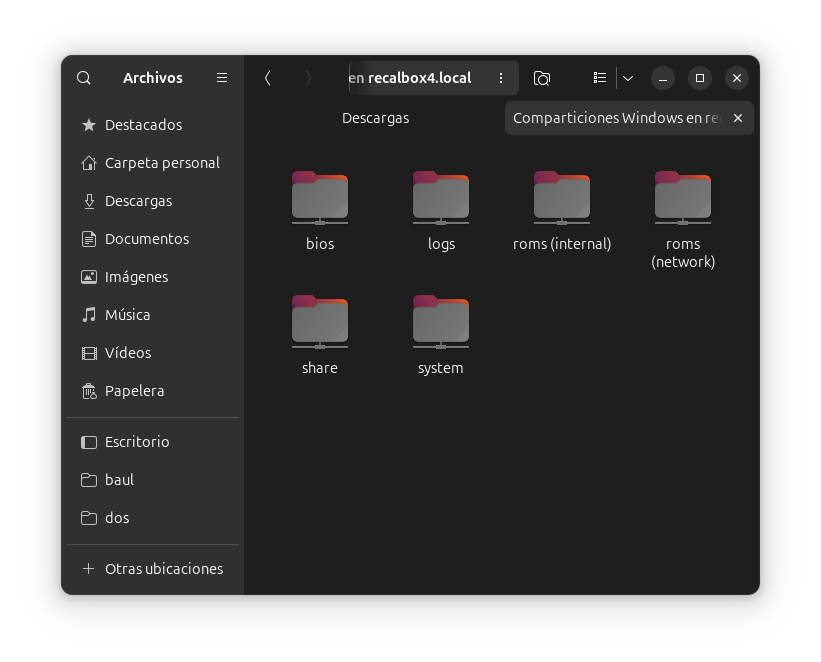Image resolution: width=821 pixels, height=662 pixels.
Task: Click Otras ubicaciones in sidebar
Action: pyautogui.click(x=153, y=569)
